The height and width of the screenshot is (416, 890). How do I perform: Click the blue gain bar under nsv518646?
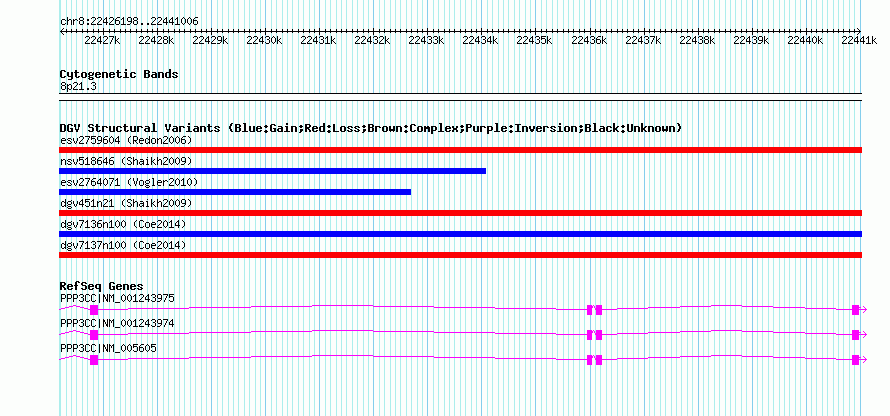click(x=272, y=171)
